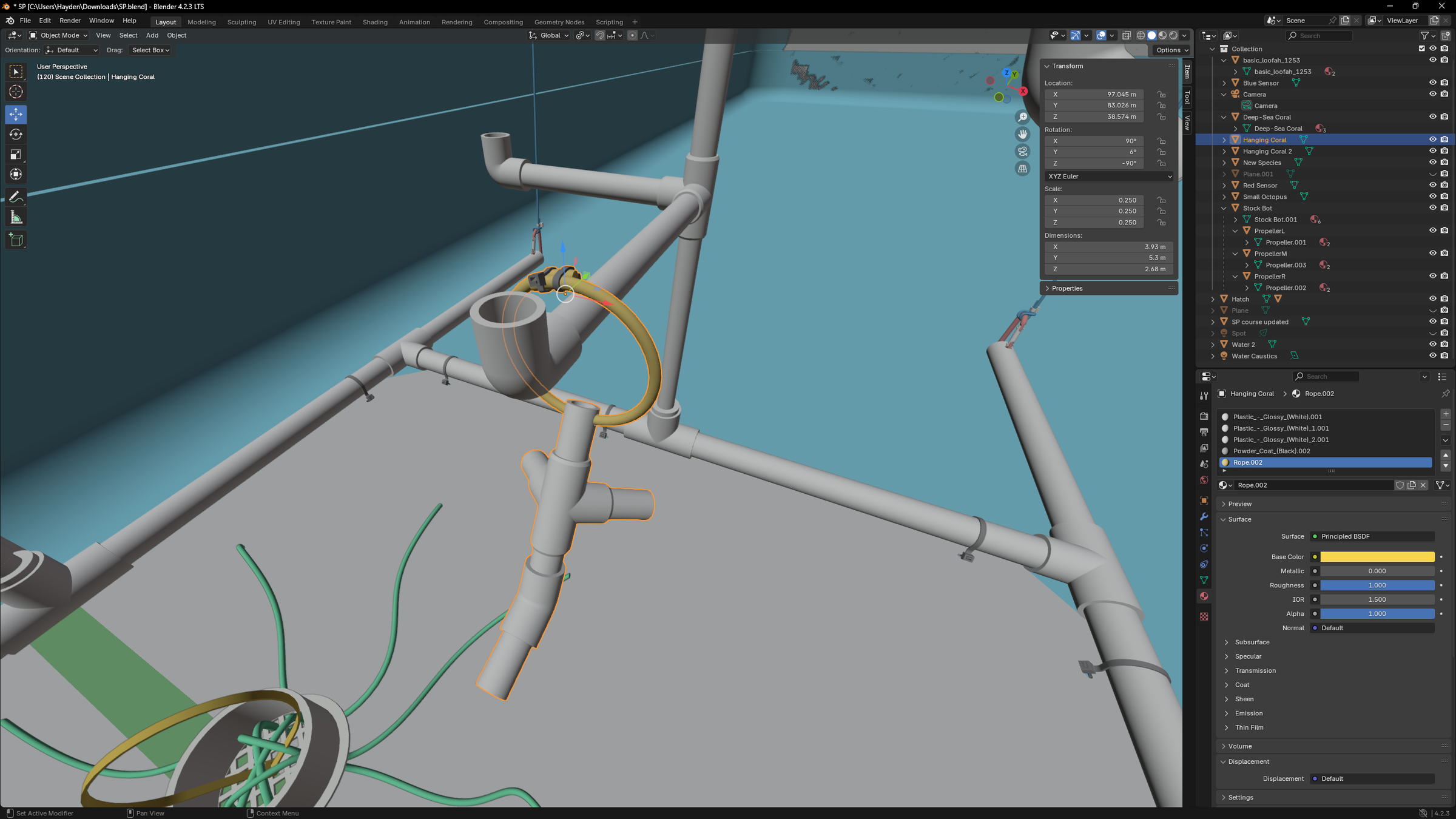
Task: Click the yellow Base Color swatch
Action: [1377, 556]
